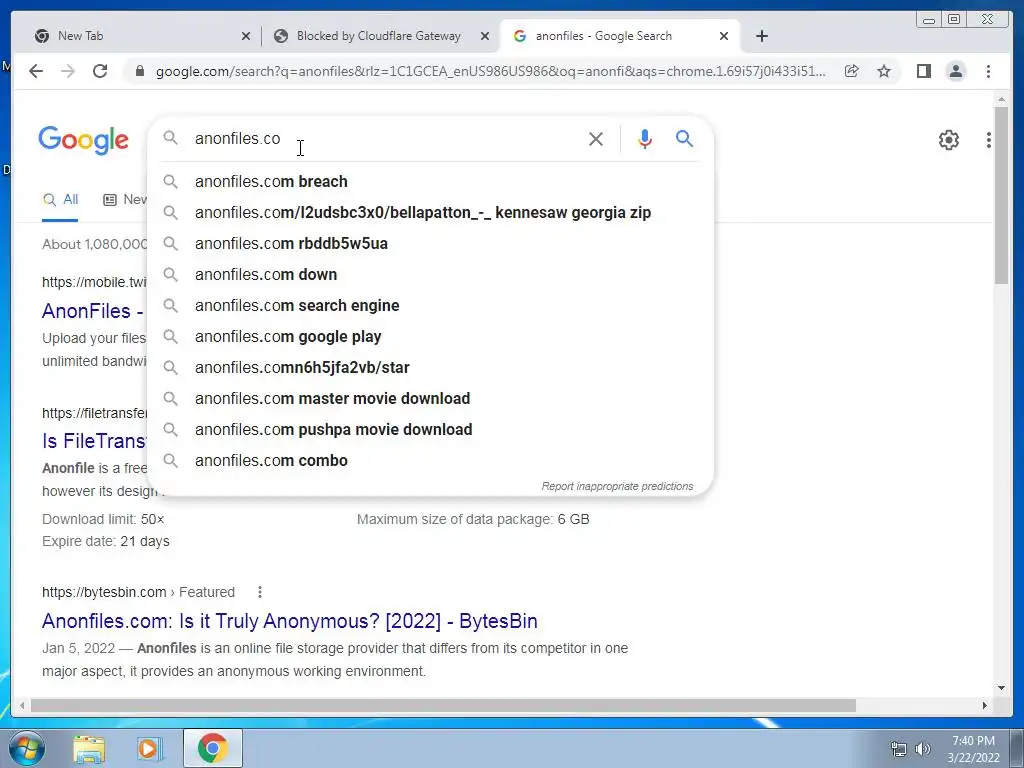
Task: Open options dots next to bytesbin.com
Action: [x=260, y=592]
